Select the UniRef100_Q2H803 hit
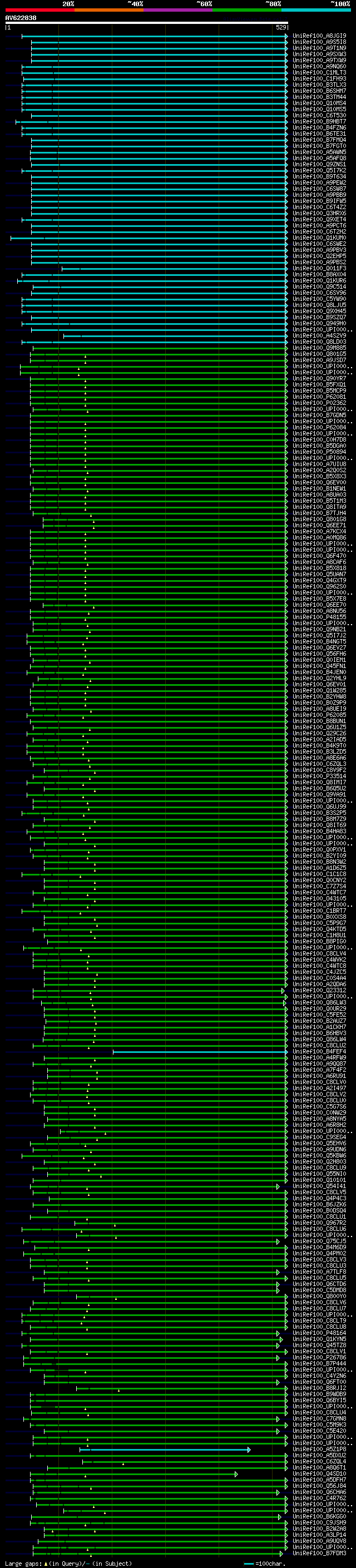The height and width of the screenshot is (1568, 356). pyautogui.click(x=319, y=1161)
